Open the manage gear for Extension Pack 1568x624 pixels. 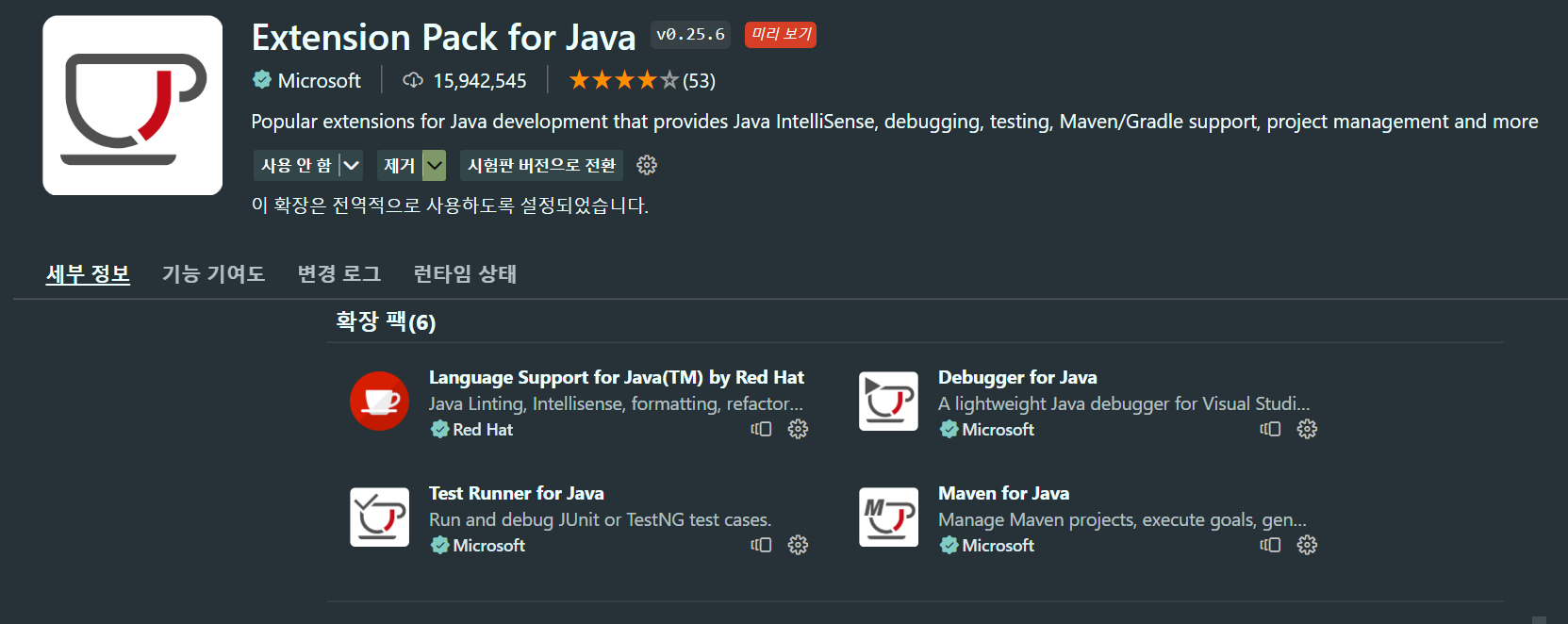tap(647, 165)
